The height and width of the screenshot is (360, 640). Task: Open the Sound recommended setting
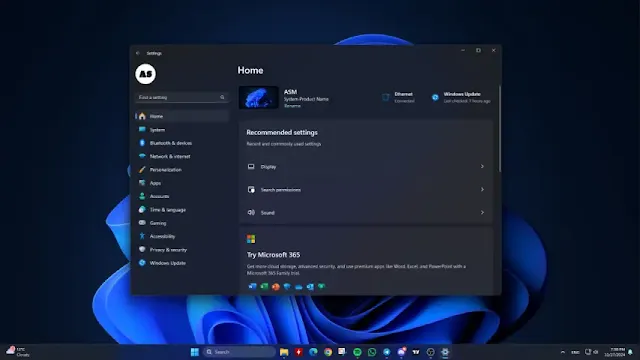pos(366,213)
